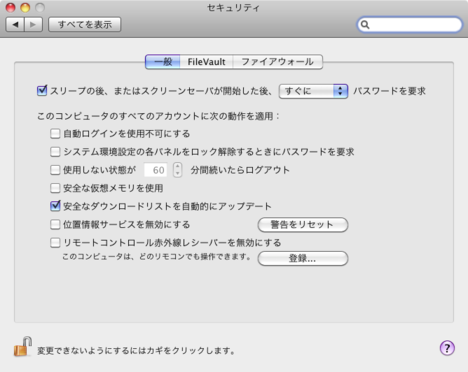The height and width of the screenshot is (372, 468).
Task: Click the すべてを表示 button
Action: pos(85,25)
